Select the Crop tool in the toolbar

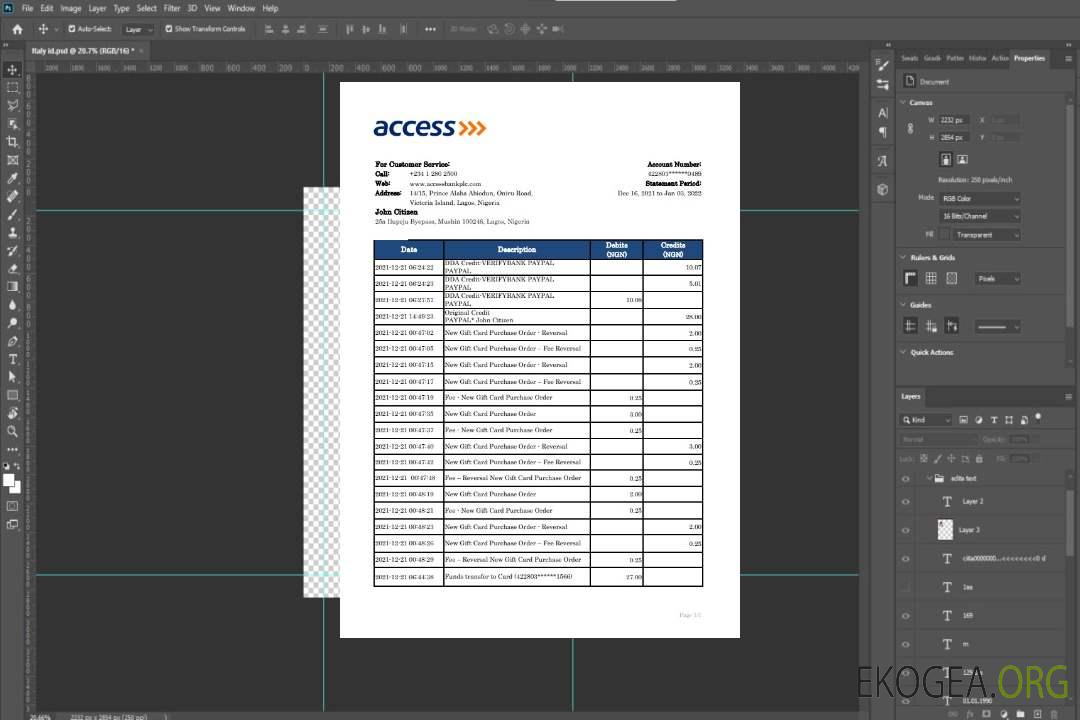[13, 142]
